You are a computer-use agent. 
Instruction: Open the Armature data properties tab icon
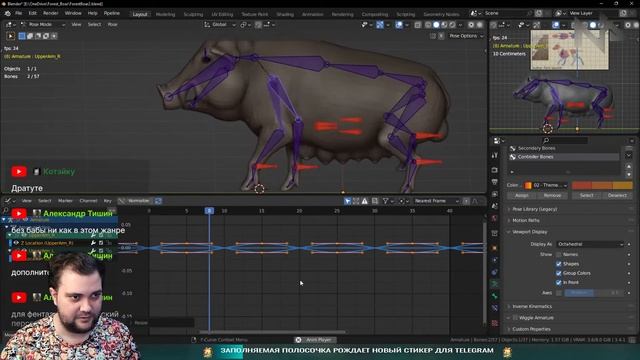(495, 284)
